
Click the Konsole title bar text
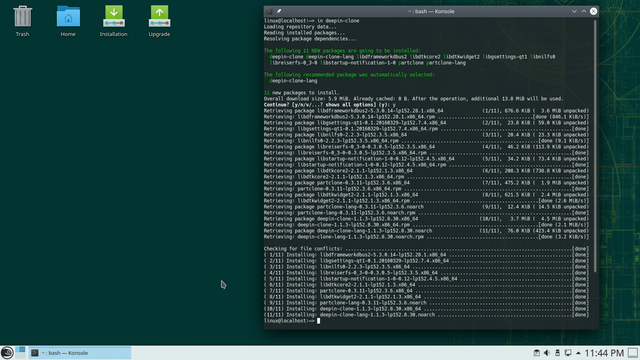pos(431,11)
